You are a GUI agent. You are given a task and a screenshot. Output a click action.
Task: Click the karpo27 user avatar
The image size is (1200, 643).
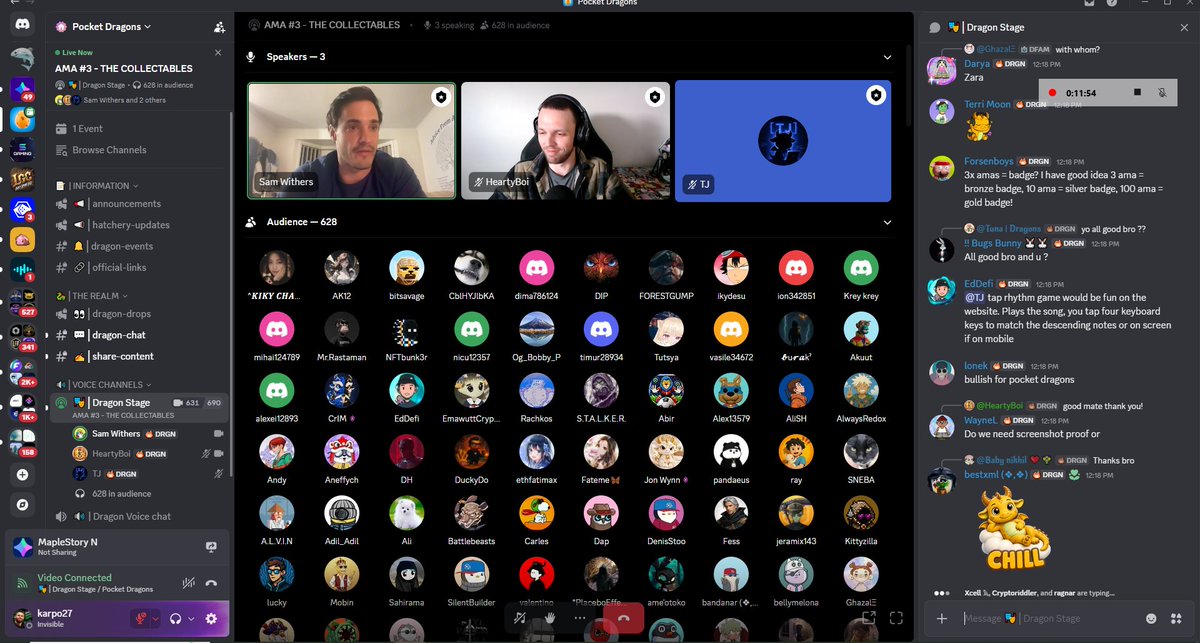[x=21, y=618]
